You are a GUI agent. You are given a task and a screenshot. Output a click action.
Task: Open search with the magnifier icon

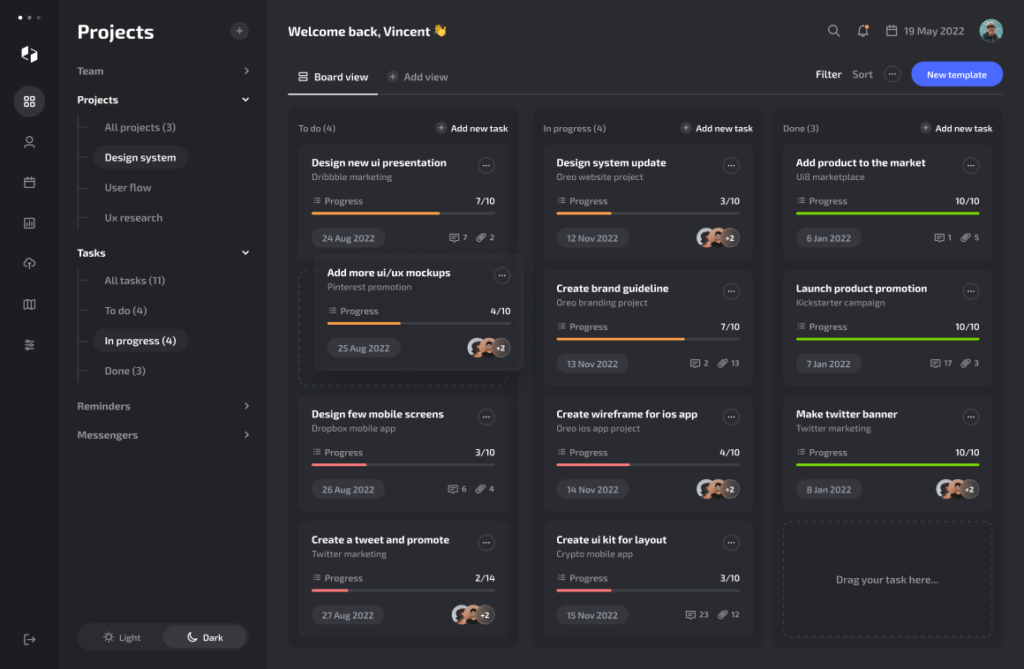point(834,31)
